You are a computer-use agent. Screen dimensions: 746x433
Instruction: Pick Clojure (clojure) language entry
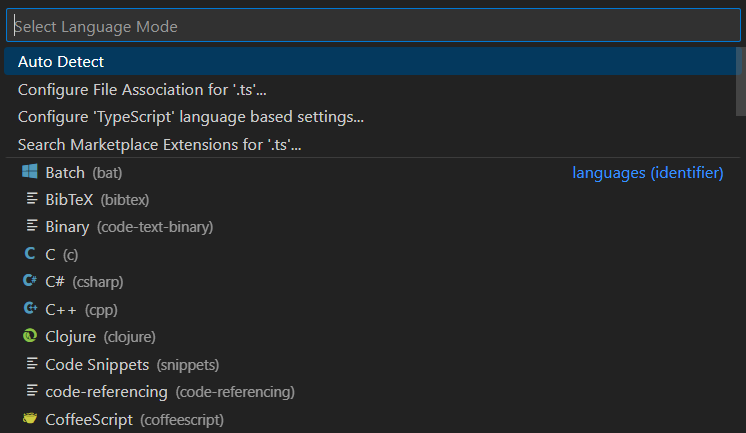coord(100,336)
